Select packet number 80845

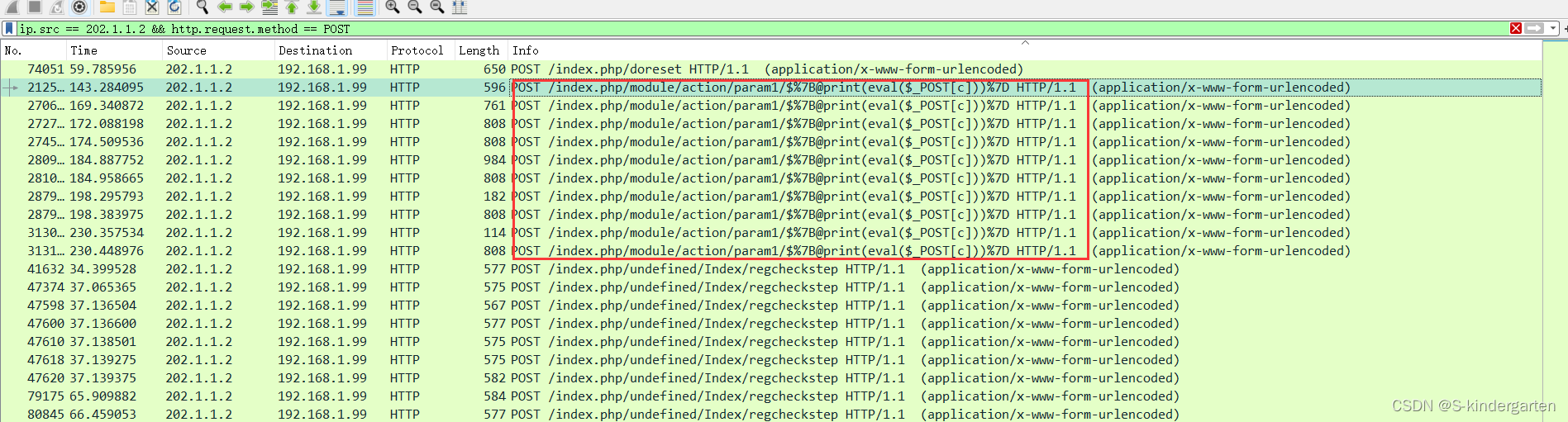770,414
